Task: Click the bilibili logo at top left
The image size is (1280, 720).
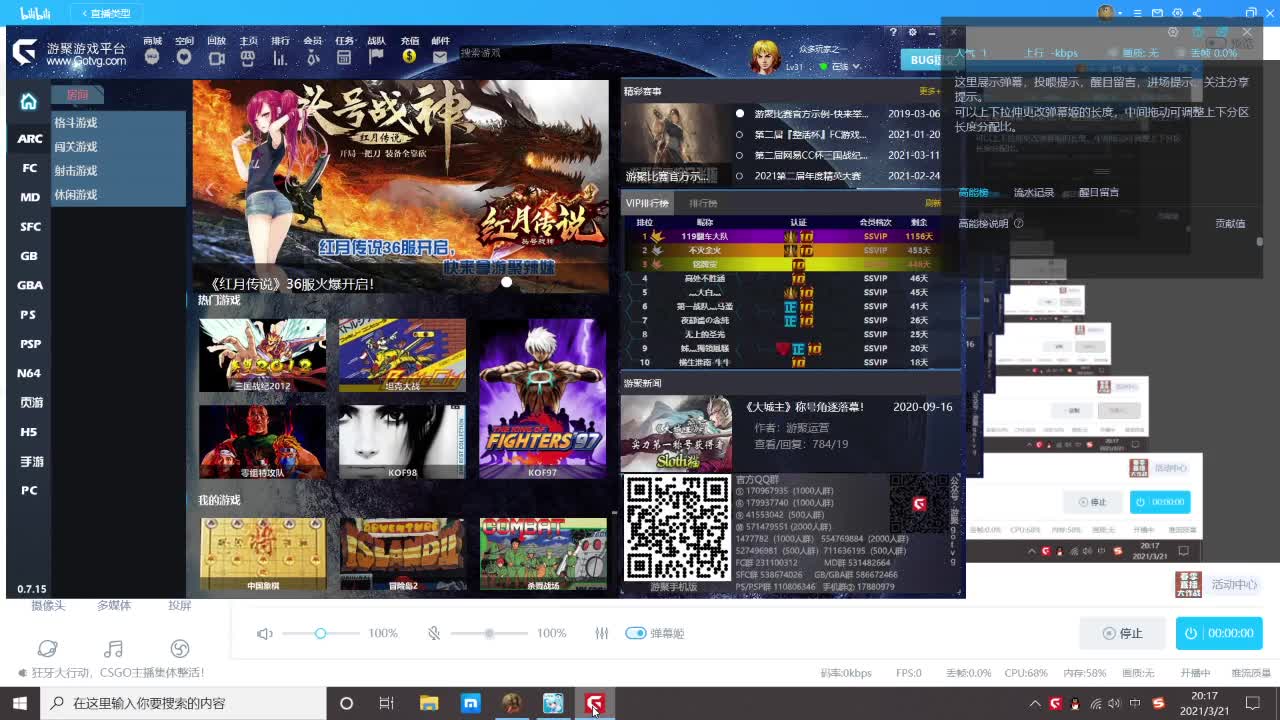Action: pos(35,13)
